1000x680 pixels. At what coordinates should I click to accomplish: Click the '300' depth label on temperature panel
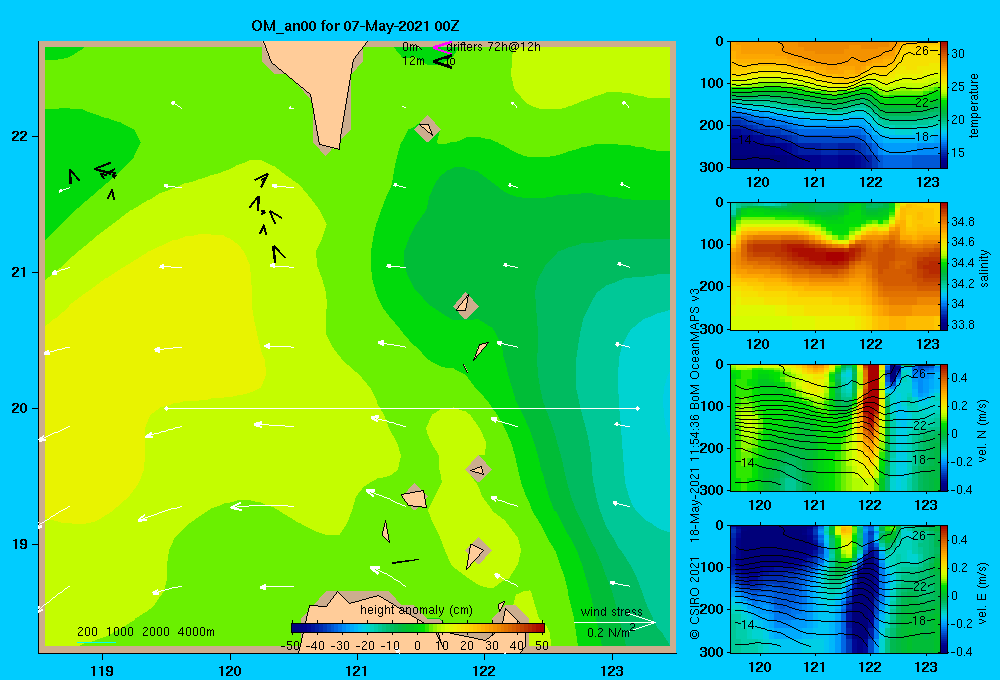tap(713, 167)
